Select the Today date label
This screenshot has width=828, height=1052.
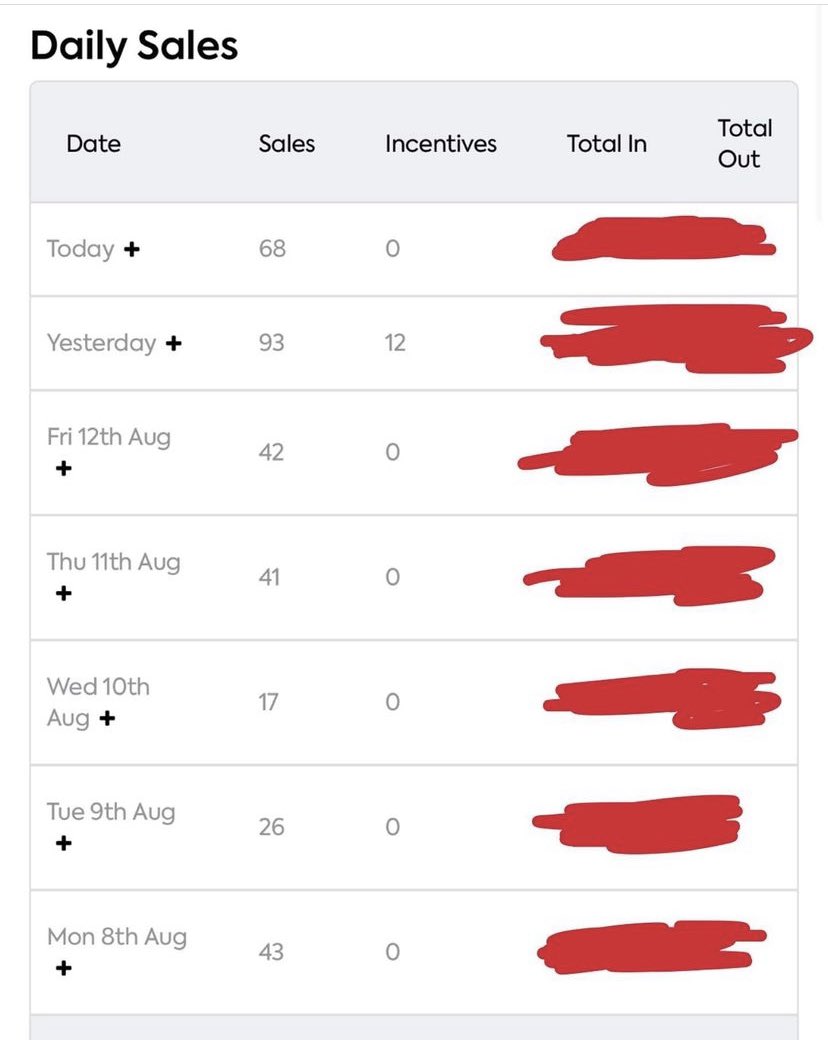tap(80, 249)
